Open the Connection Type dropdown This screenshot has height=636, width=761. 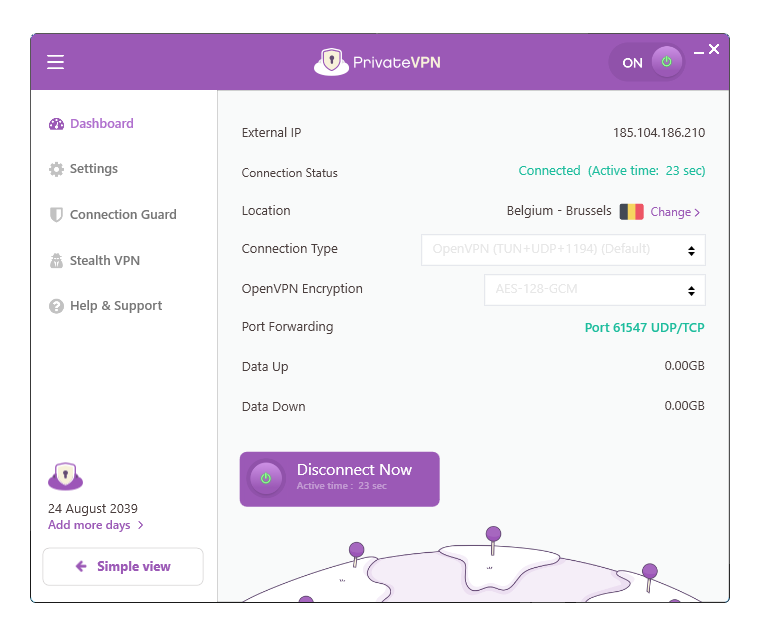pyautogui.click(x=563, y=250)
